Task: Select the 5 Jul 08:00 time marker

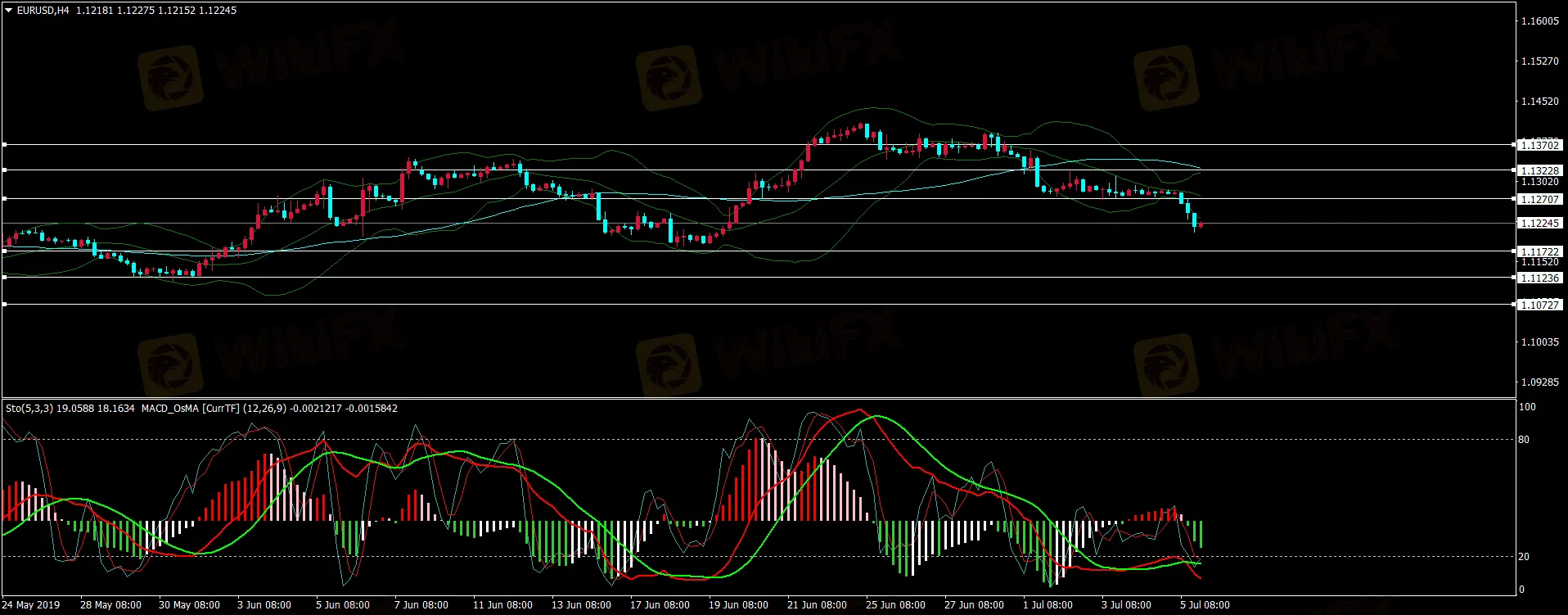Action: 1204,605
